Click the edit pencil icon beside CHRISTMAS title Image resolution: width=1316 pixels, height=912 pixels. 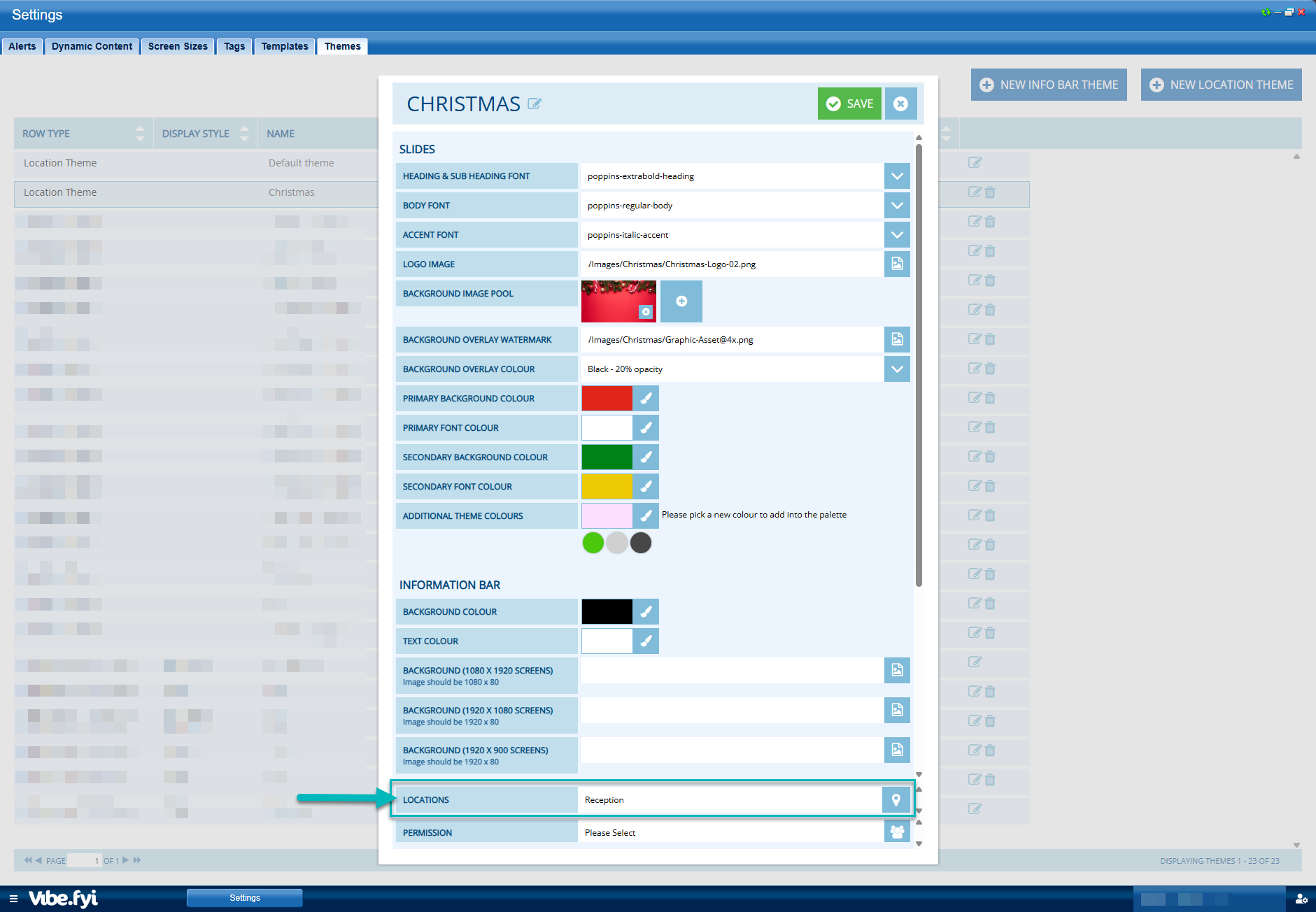[x=535, y=104]
